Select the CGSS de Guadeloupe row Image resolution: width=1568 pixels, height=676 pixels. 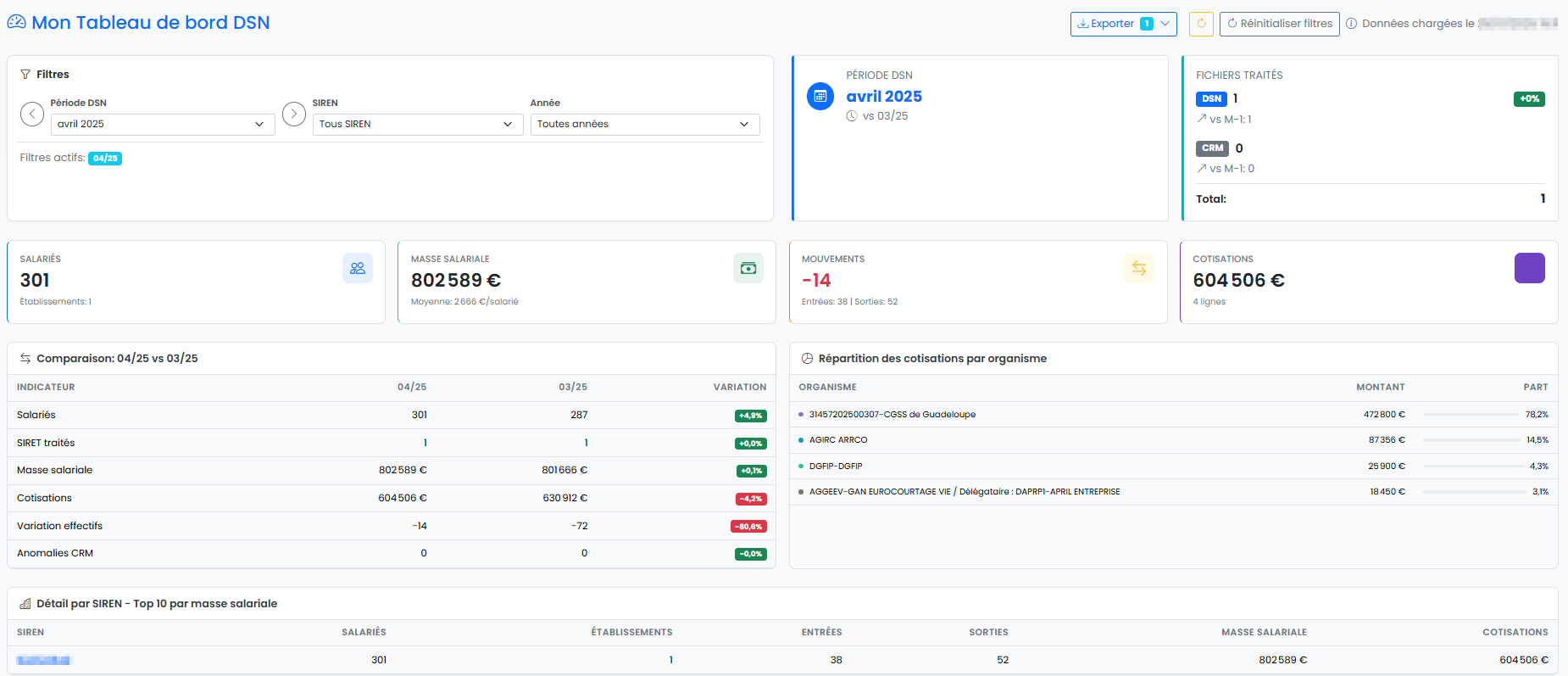tap(892, 415)
